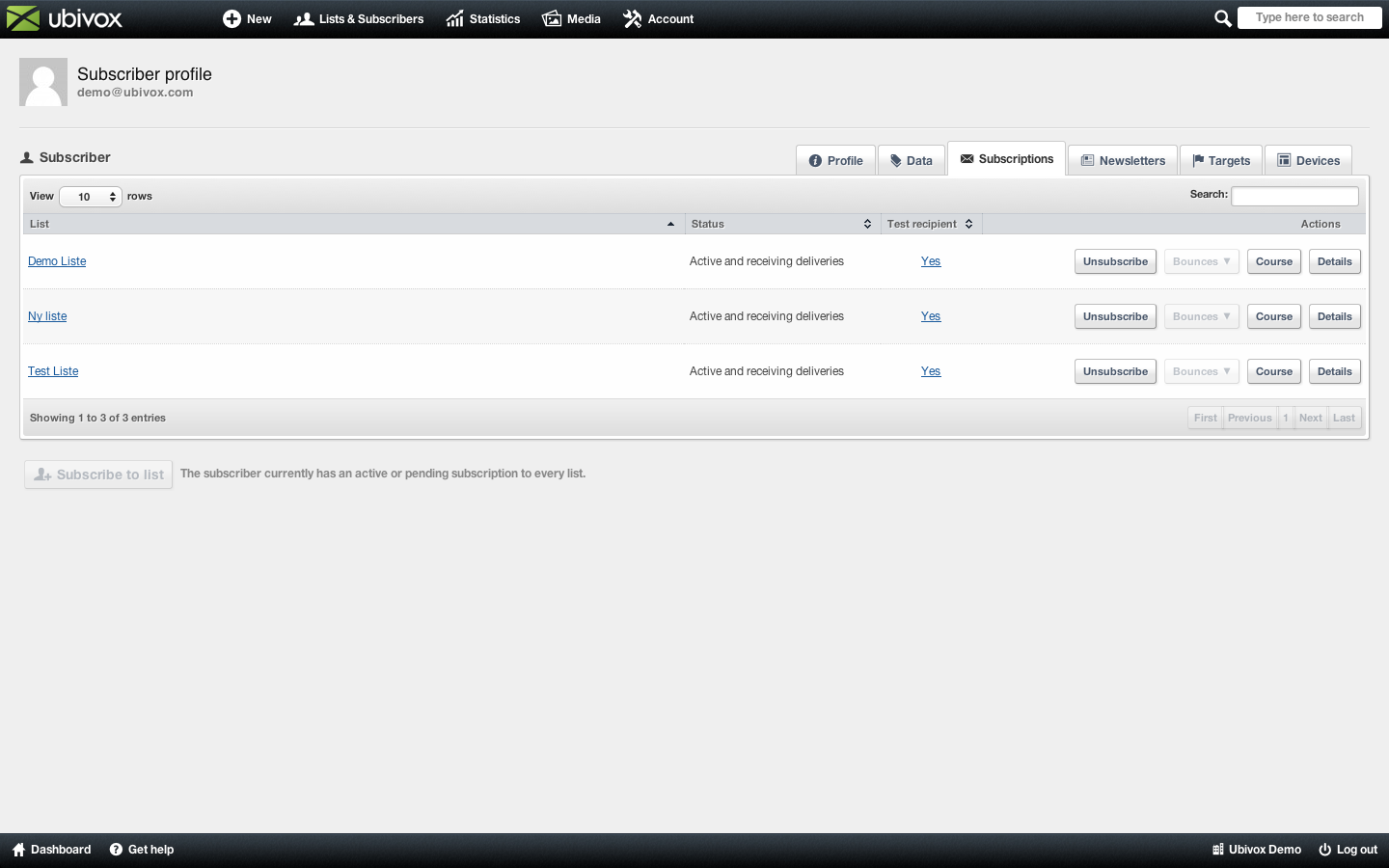Click Yes test recipient for Ny liste

(x=931, y=316)
